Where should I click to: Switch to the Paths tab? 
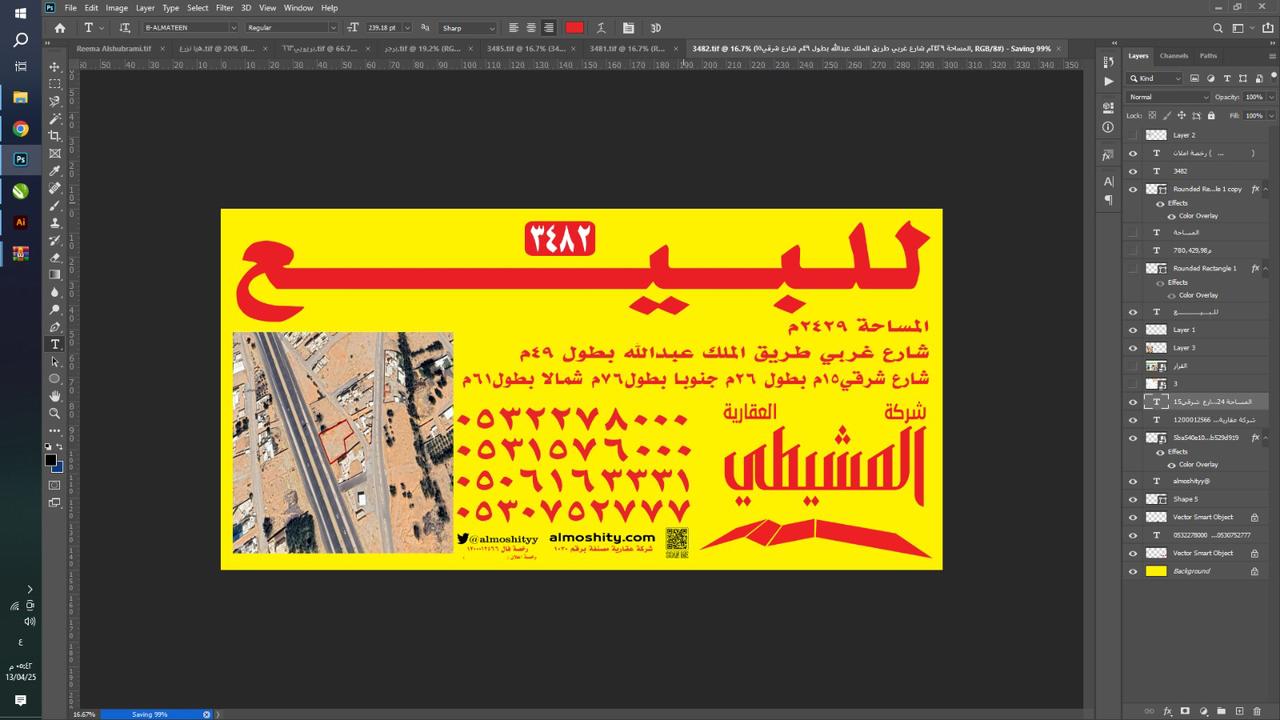(1208, 56)
